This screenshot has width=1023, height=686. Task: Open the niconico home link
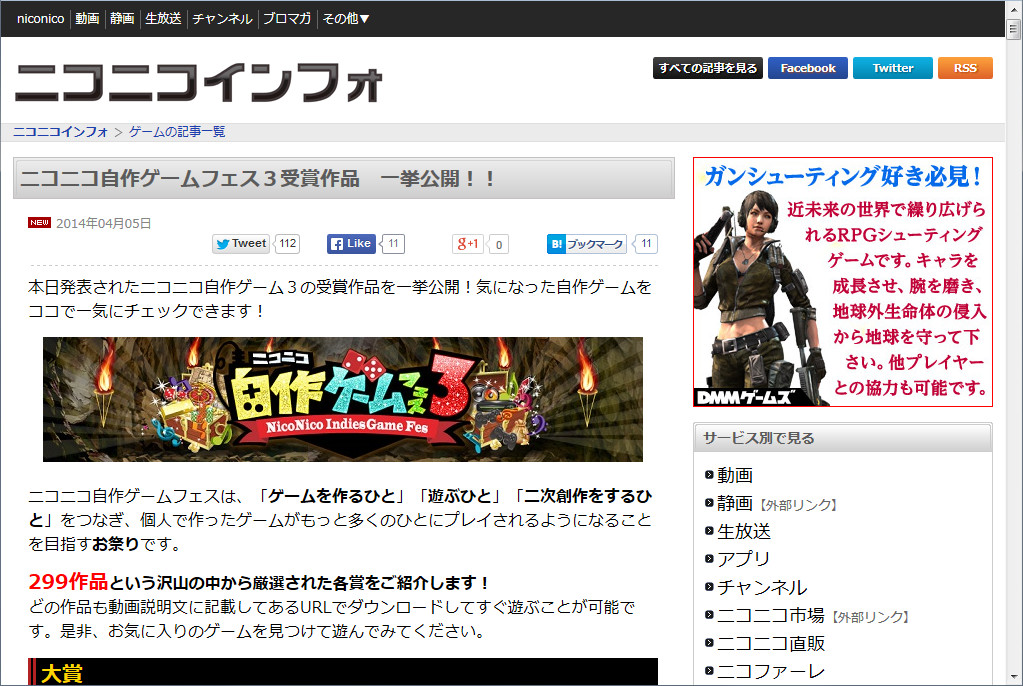click(40, 19)
